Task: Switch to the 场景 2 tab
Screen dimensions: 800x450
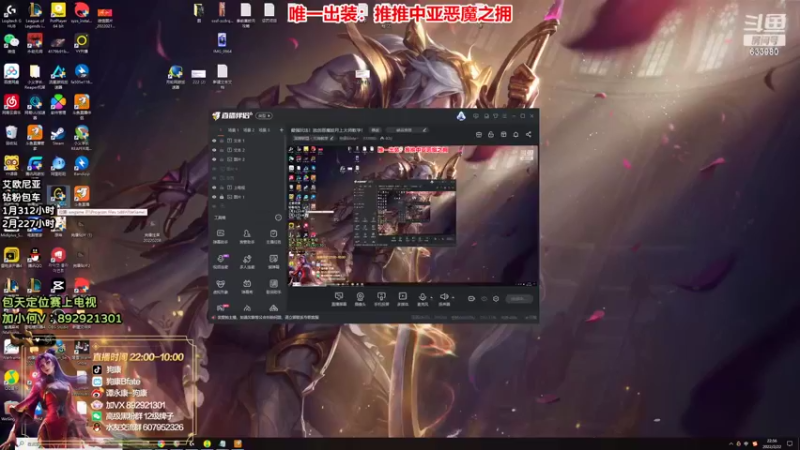Action: tap(248, 130)
